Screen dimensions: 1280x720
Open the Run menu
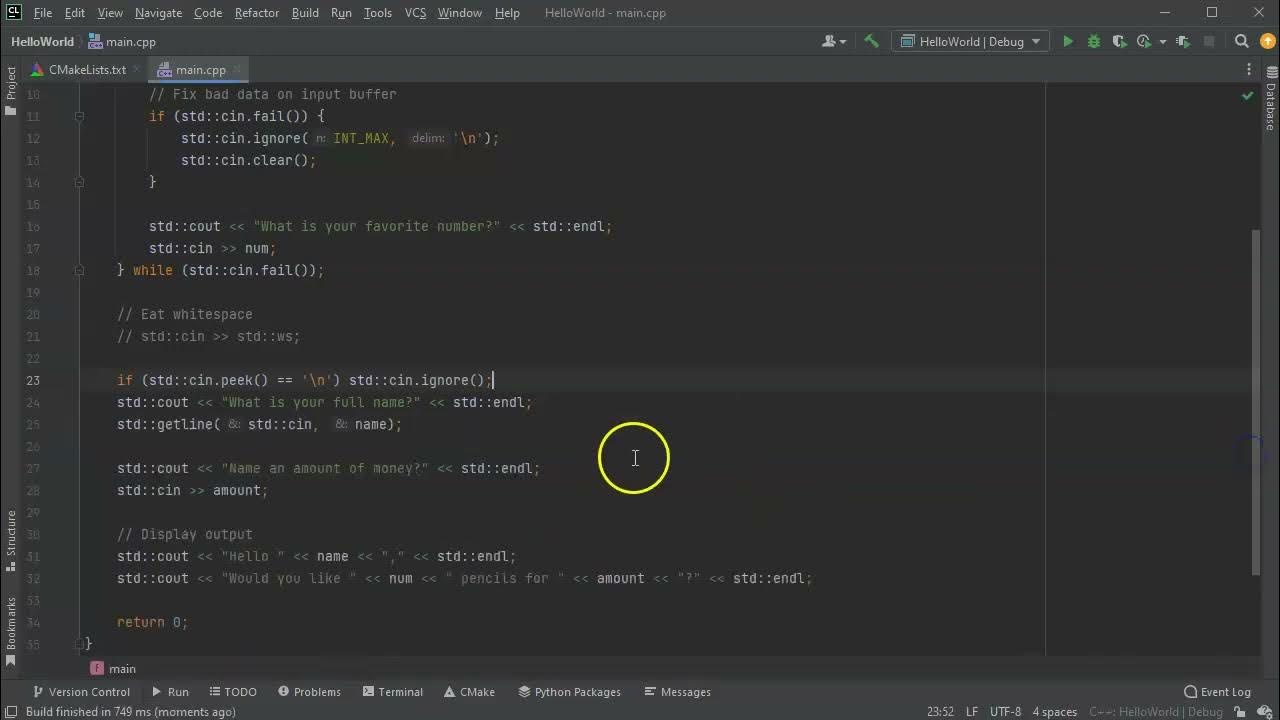click(341, 13)
